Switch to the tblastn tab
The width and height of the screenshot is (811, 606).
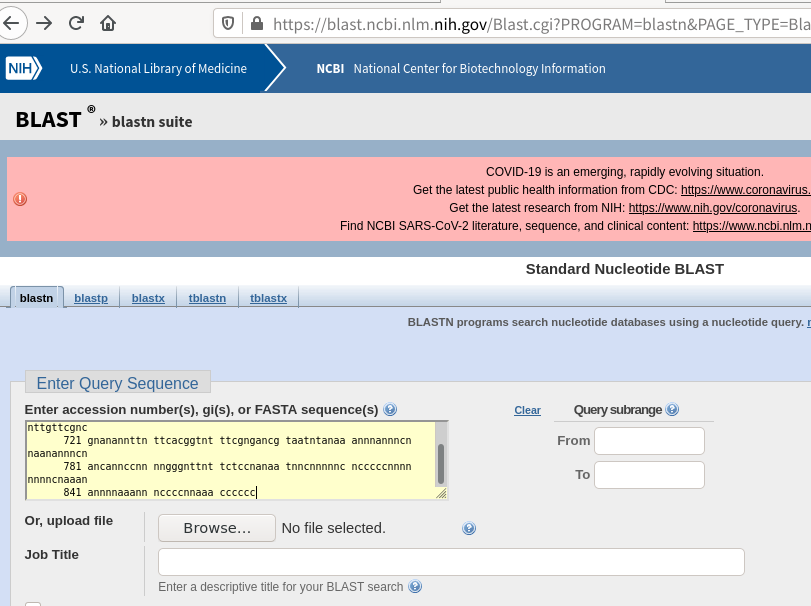click(207, 298)
